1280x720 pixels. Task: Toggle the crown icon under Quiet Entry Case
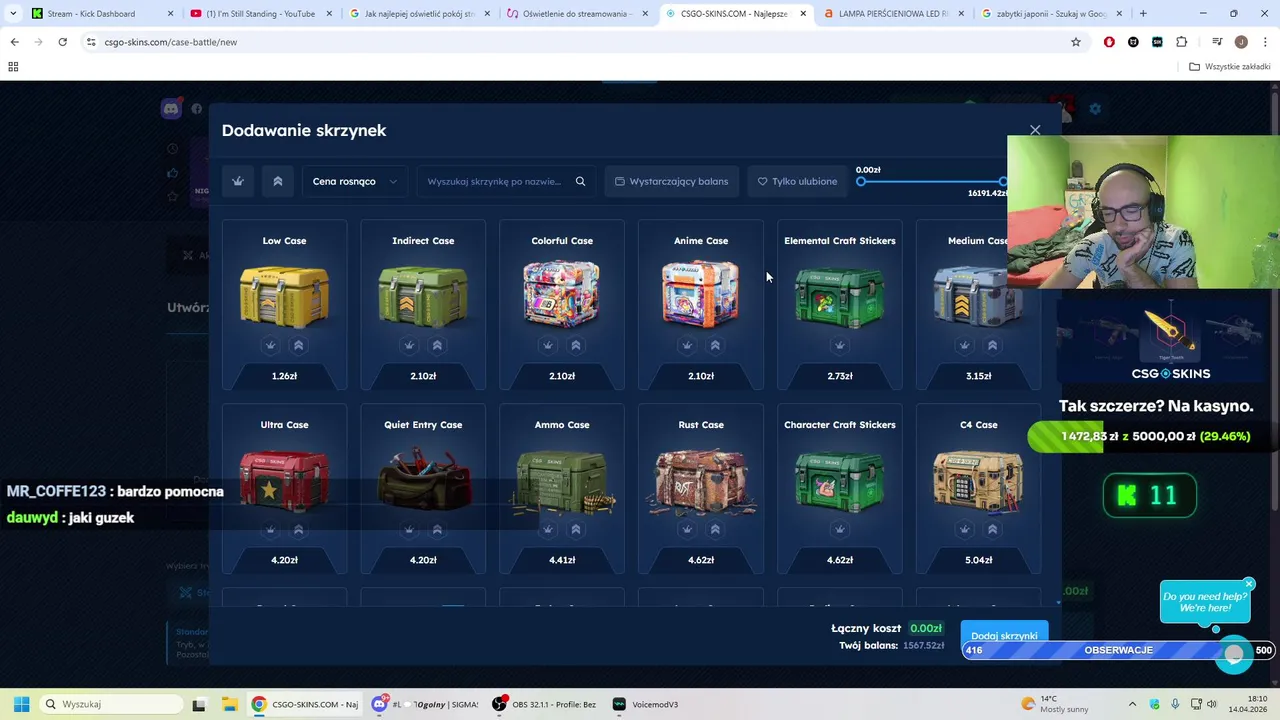409,529
